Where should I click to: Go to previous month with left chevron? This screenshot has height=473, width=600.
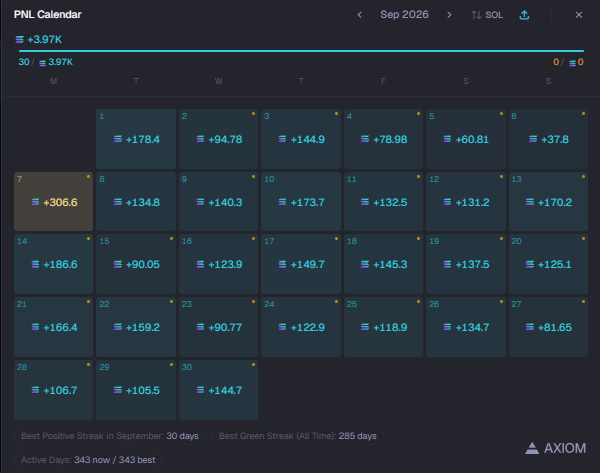click(x=359, y=15)
